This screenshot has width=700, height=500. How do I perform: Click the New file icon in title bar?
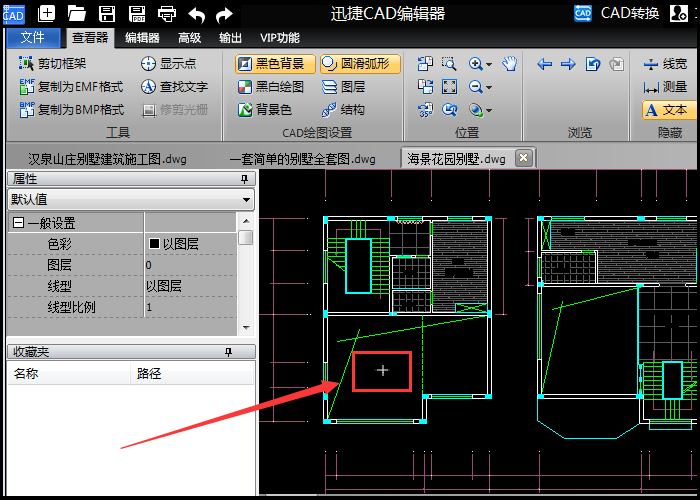46,13
